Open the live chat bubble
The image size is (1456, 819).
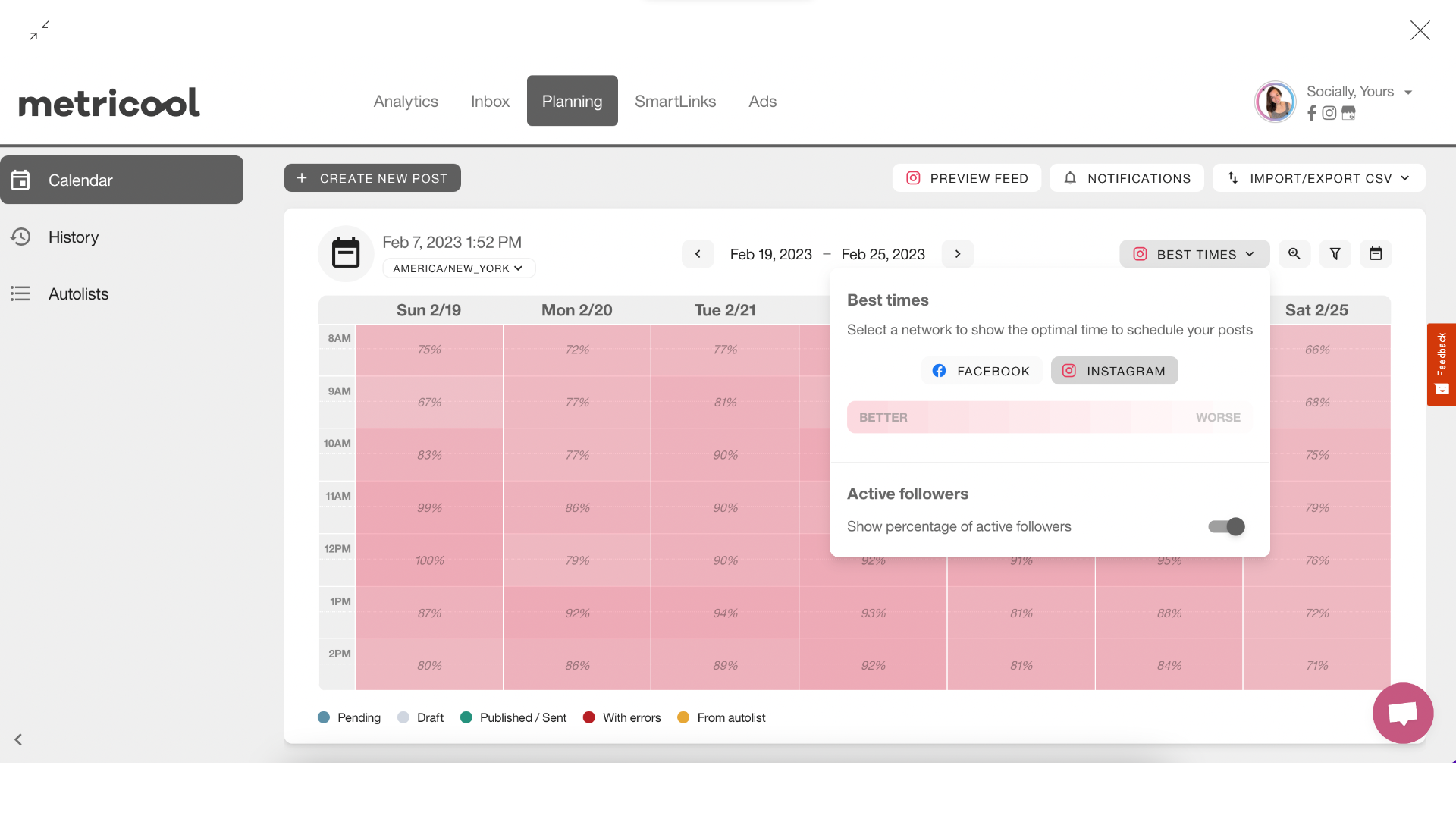(1402, 714)
